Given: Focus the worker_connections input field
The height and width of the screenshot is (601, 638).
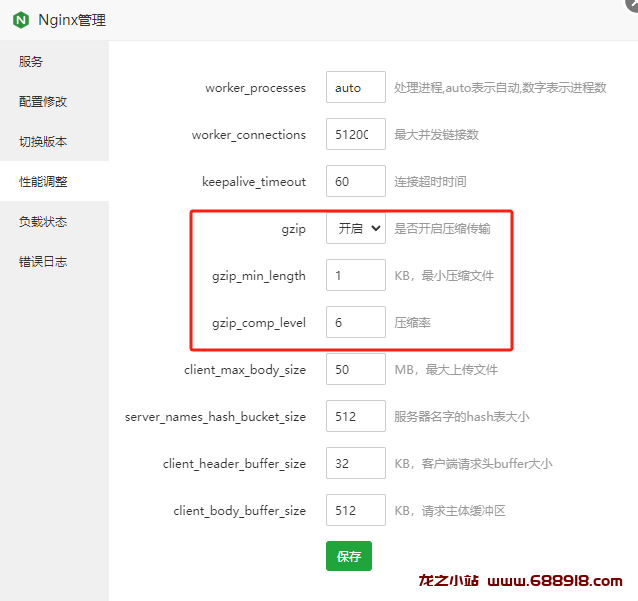Looking at the screenshot, I should [356, 134].
